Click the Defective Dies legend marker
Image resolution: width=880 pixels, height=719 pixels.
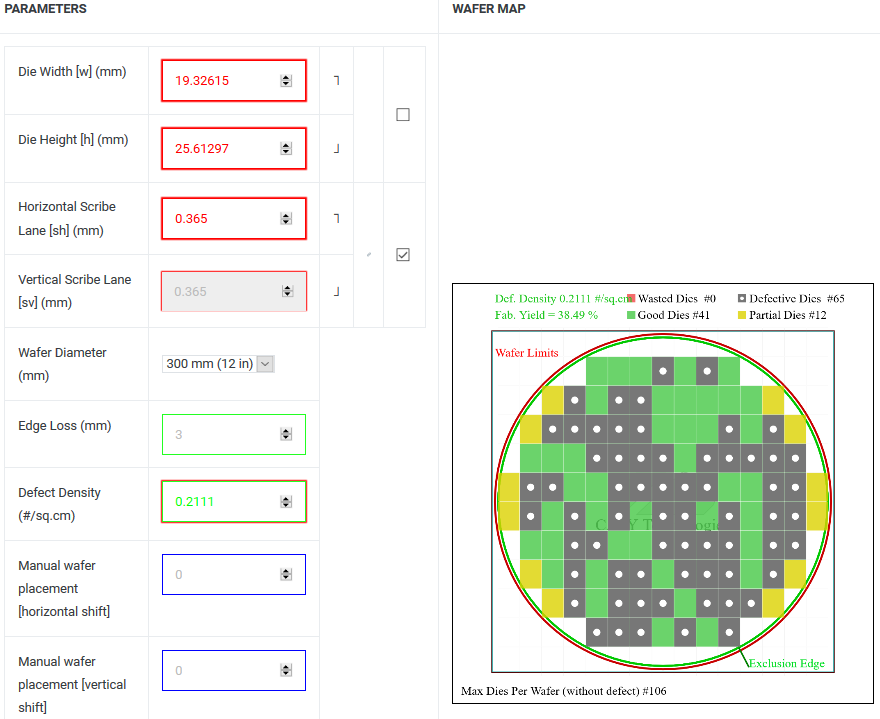742,299
